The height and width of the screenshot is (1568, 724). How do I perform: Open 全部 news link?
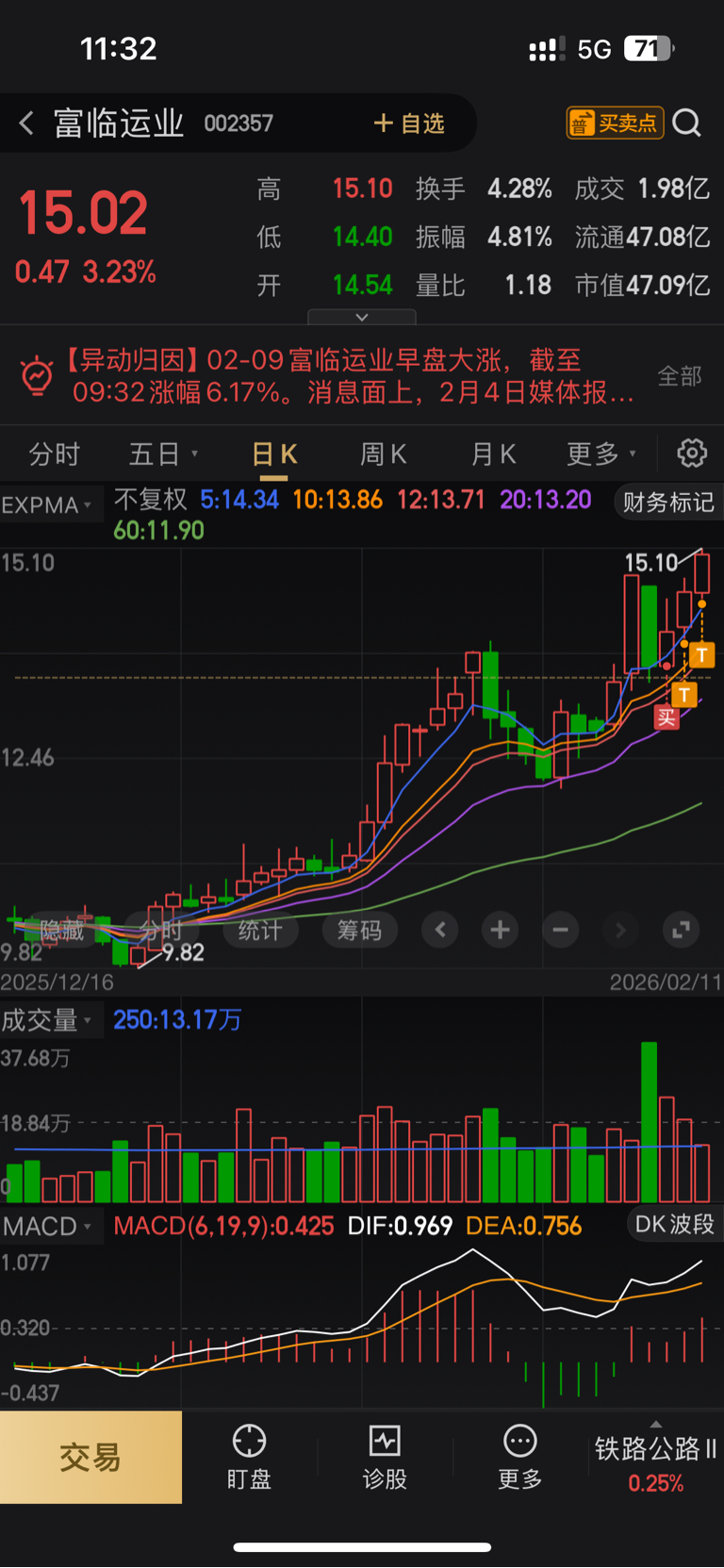[680, 376]
